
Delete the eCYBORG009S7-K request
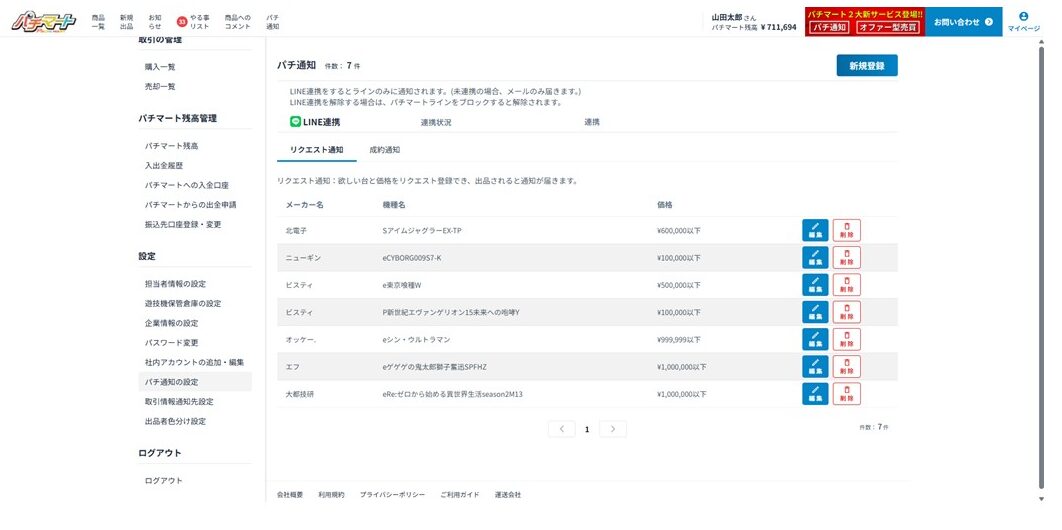[846, 257]
